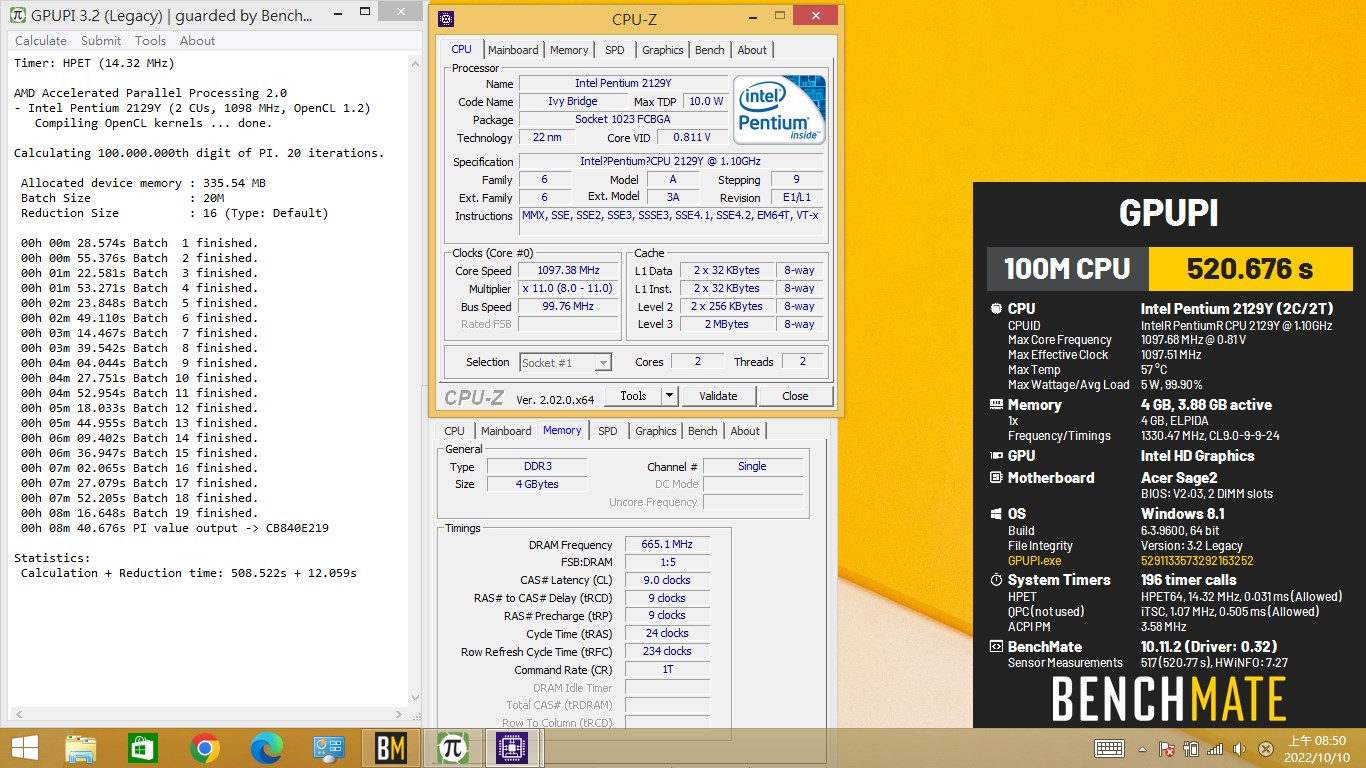Viewport: 1366px width, 768px height.
Task: Switch to BenchMate in the taskbar
Action: 391,748
